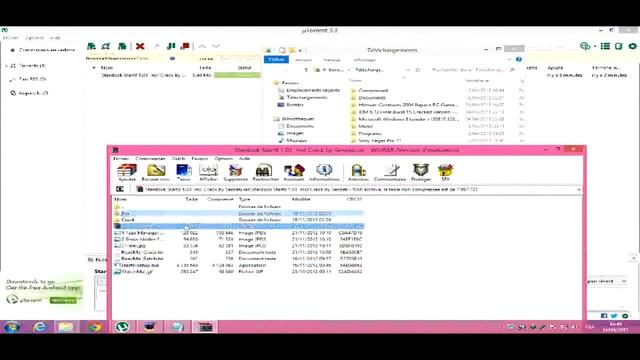Open Fichier menu in WinRAR

[x=121, y=158]
